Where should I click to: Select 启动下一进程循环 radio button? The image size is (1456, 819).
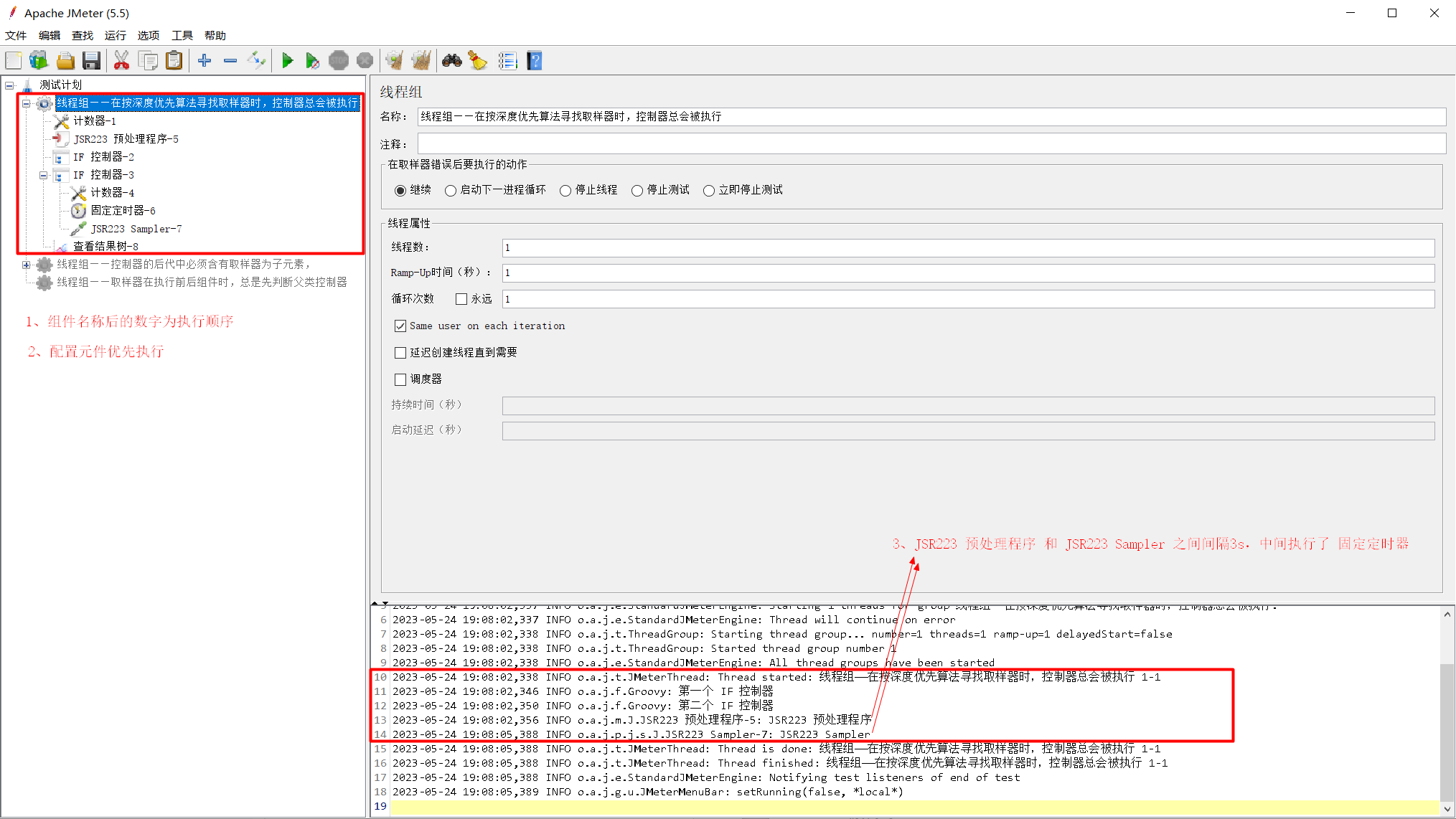tap(451, 190)
